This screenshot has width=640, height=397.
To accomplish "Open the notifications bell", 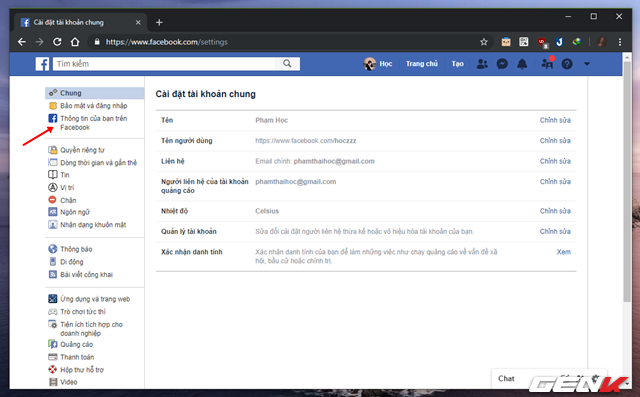I will [x=522, y=64].
